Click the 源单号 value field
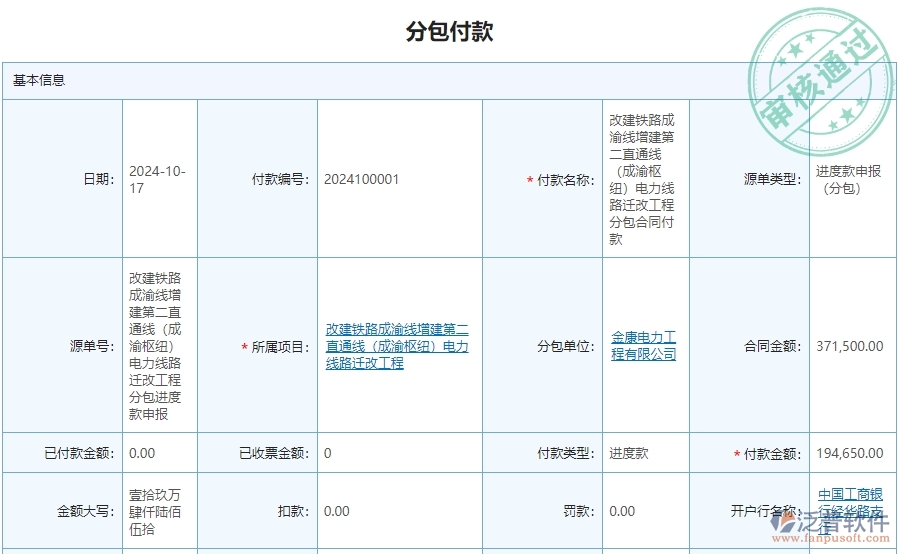This screenshot has height=554, width=900. 155,346
